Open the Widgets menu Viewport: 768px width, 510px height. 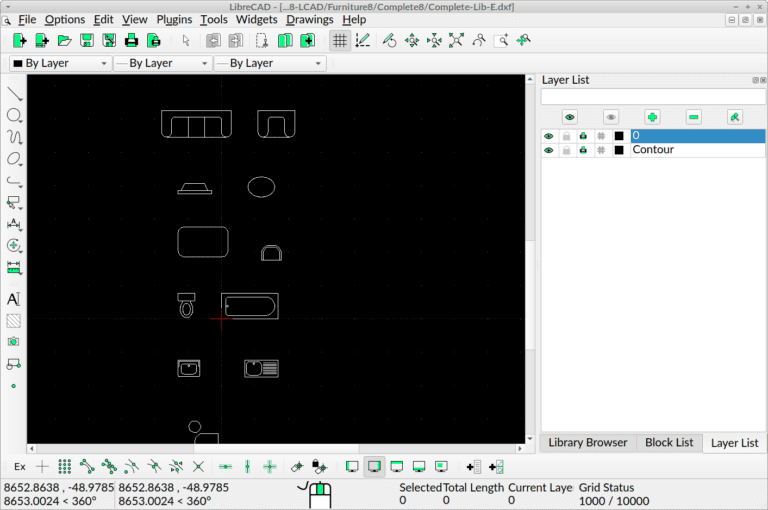pyautogui.click(x=256, y=20)
